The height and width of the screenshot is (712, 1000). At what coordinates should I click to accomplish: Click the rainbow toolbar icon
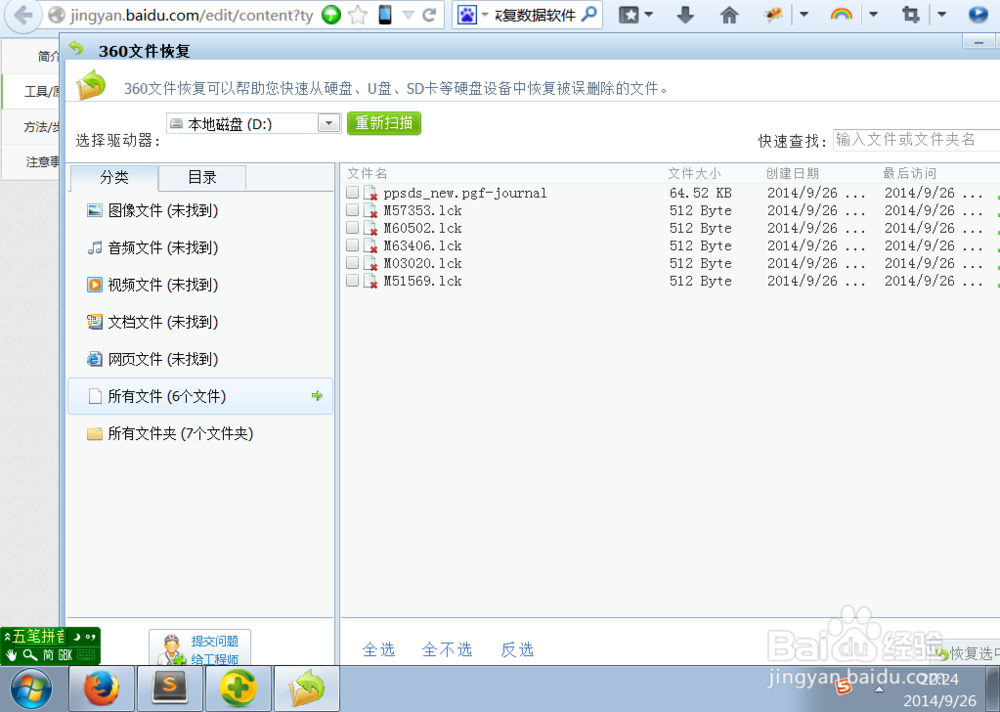pos(842,14)
